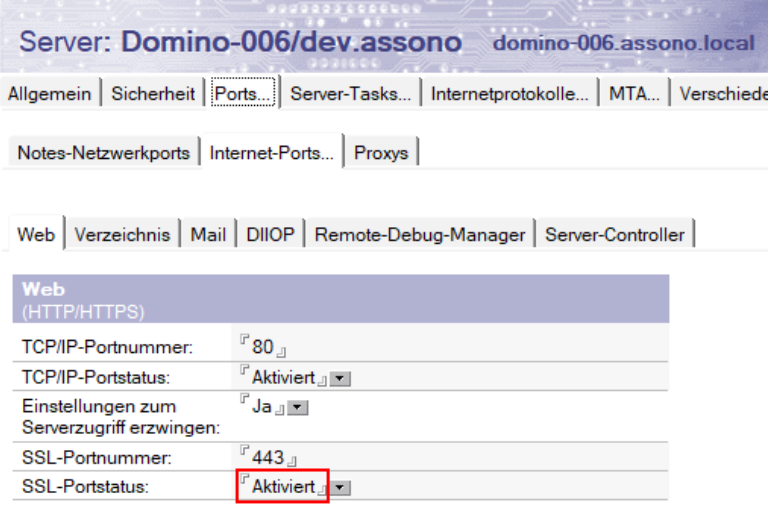Open the SSL-Portstatus dropdown arrow
Viewport: 768px width, 514px height.
[x=340, y=488]
